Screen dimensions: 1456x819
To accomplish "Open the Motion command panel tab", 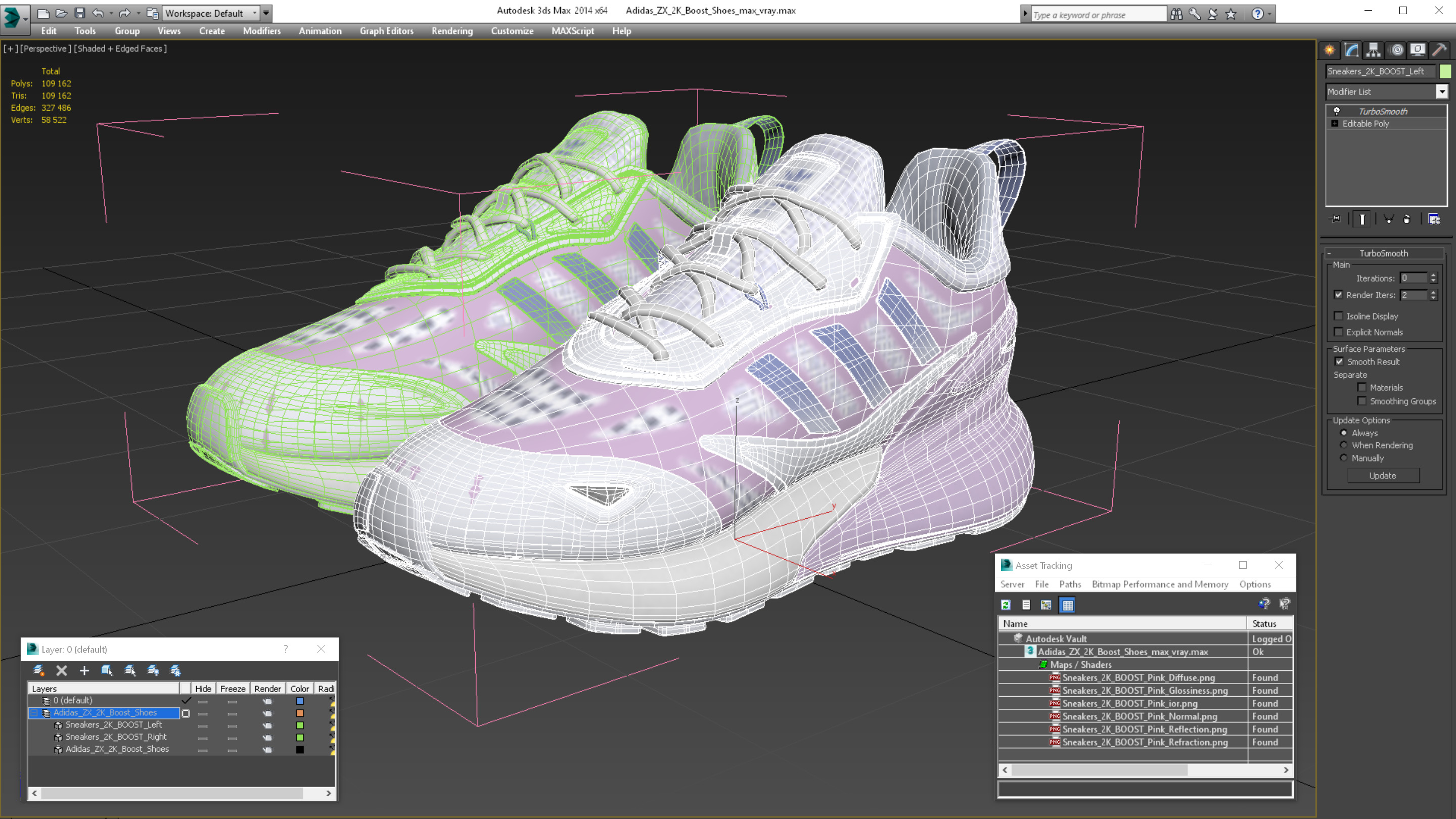I will (1396, 50).
